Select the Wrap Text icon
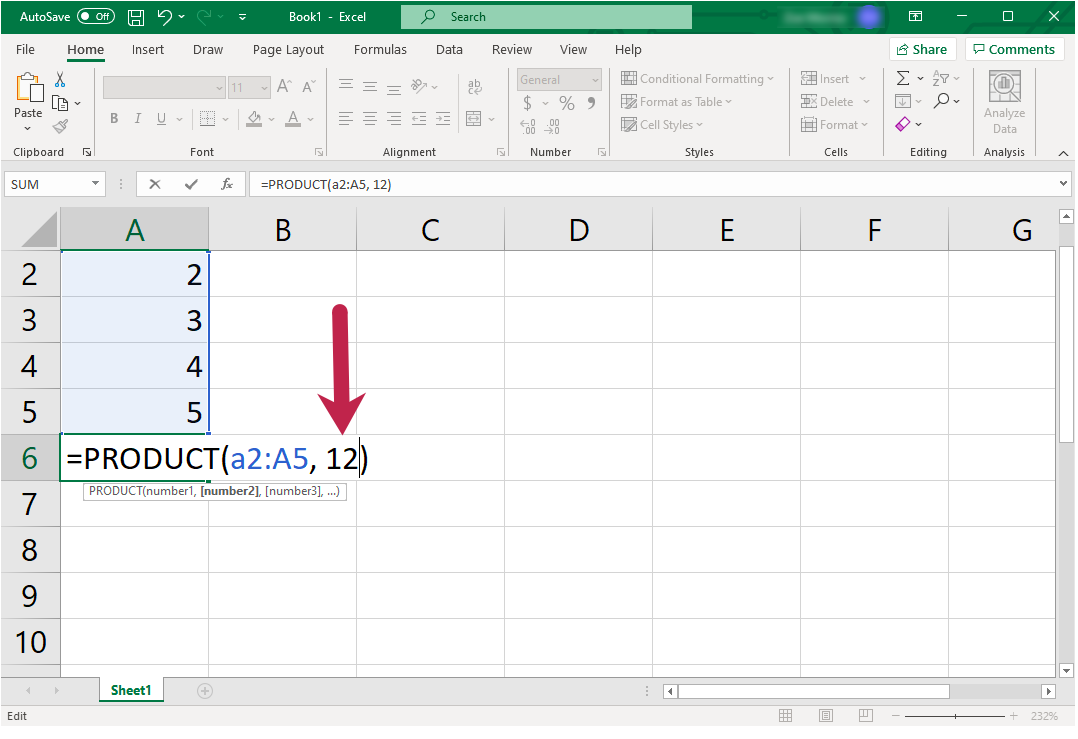1078x739 pixels. [x=474, y=86]
